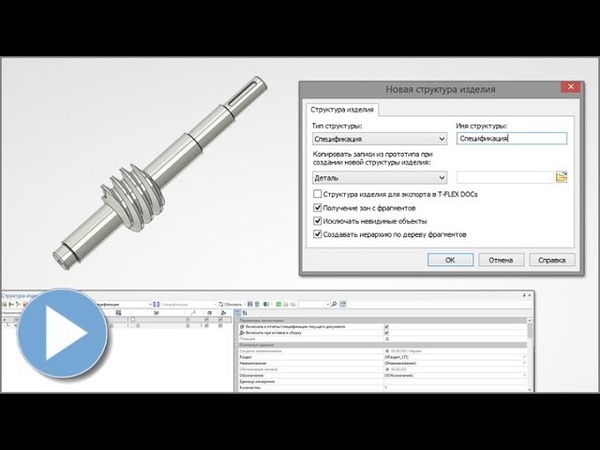Click the empty prototype file path field
This screenshot has width=600, height=450.
pos(505,178)
